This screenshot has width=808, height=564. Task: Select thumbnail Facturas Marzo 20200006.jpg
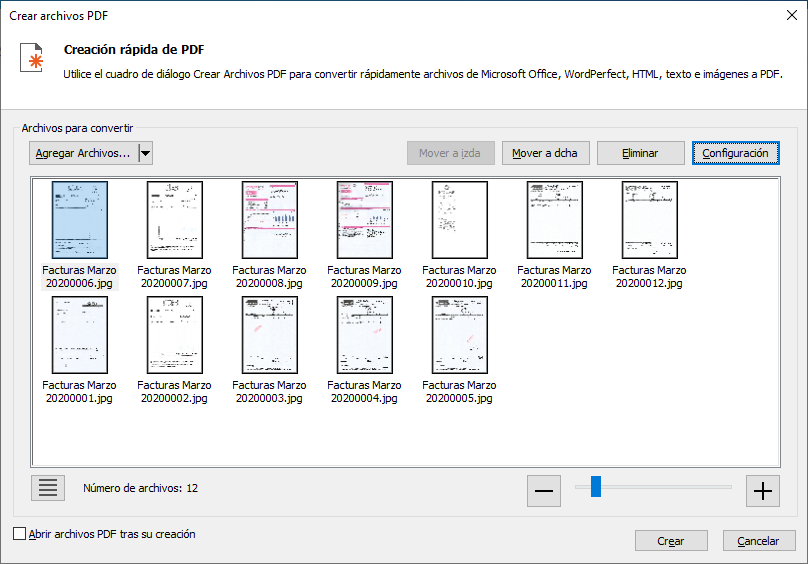click(79, 219)
